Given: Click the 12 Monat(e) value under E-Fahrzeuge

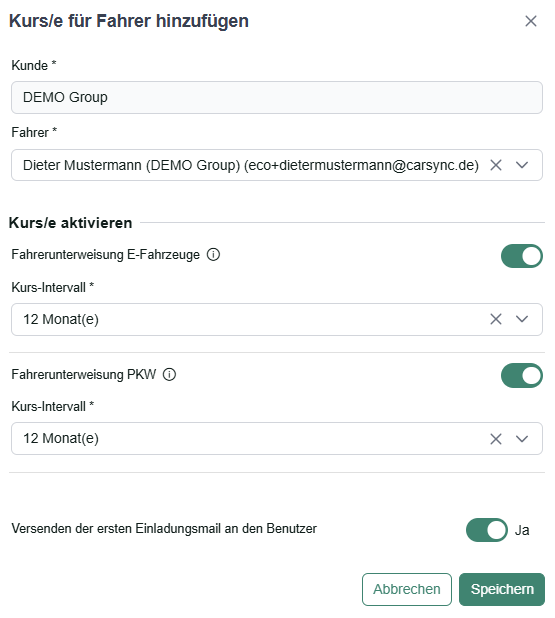Looking at the screenshot, I should click(61, 319).
